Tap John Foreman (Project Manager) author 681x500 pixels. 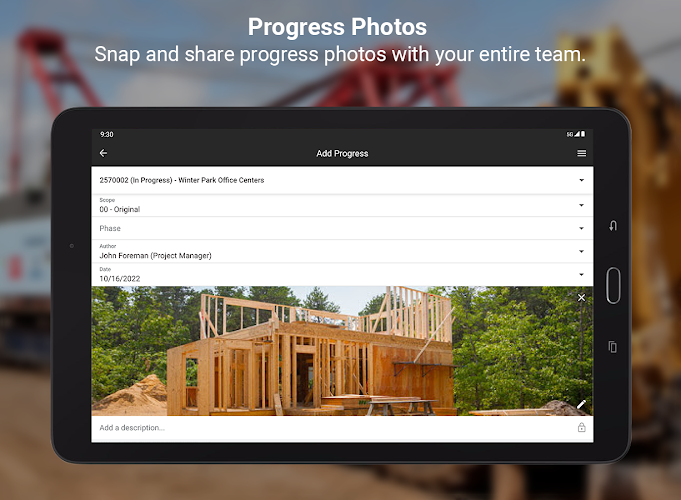[x=155, y=256]
